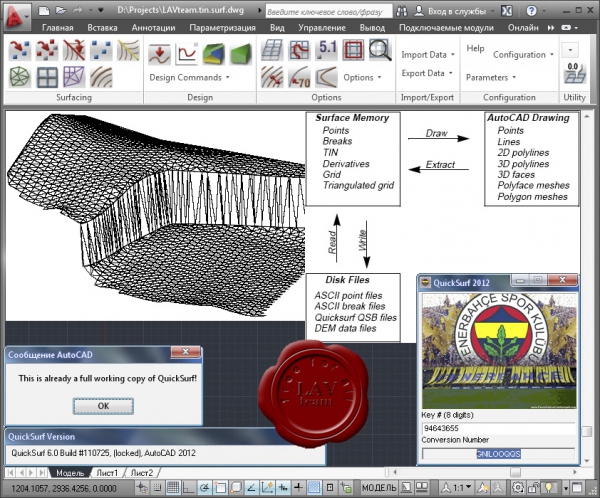This screenshot has width=600, height=498.
Task: Toggle Object Snap Tracking in status bar
Action: point(251,487)
